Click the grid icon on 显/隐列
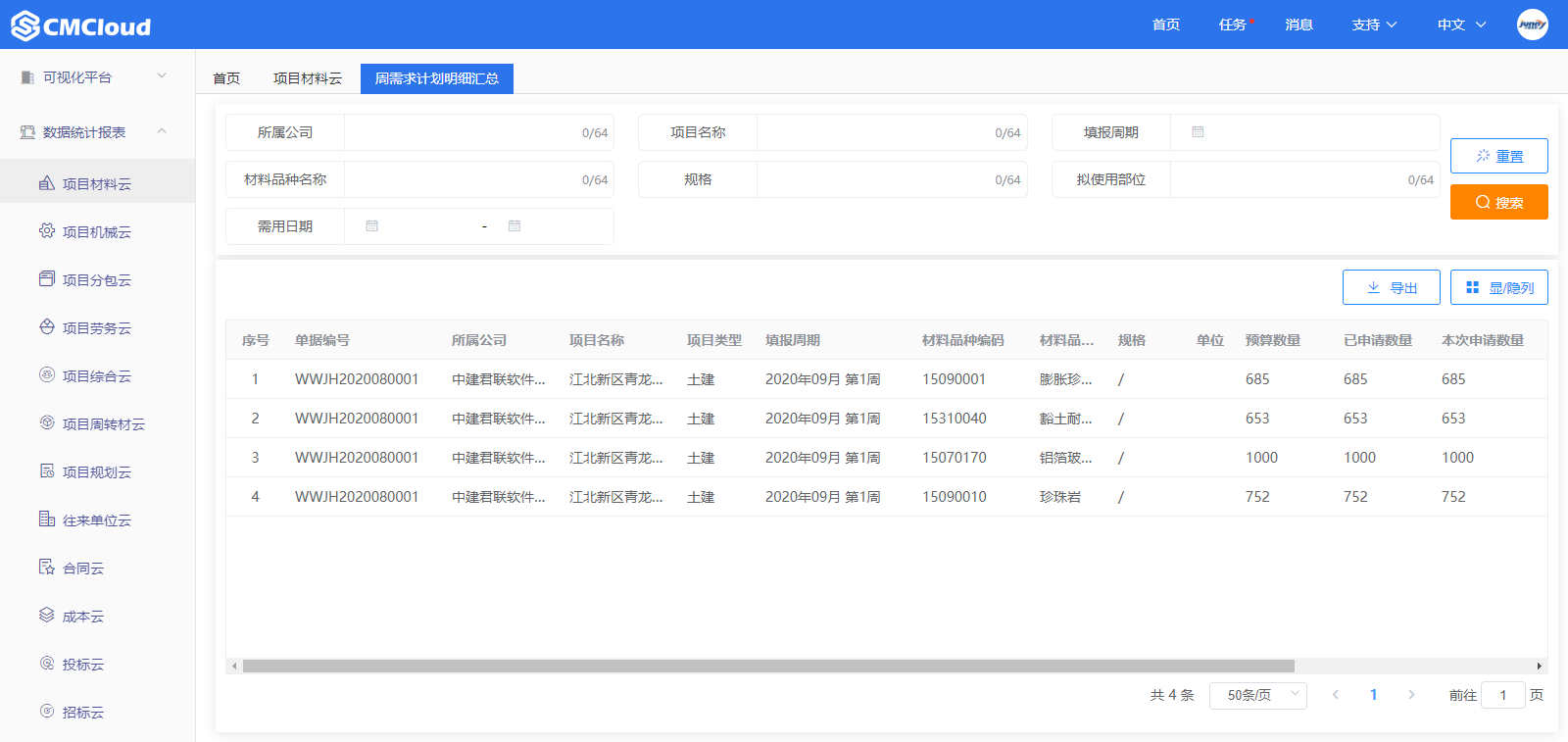Viewport: 1568px width, 742px height. point(1472,287)
